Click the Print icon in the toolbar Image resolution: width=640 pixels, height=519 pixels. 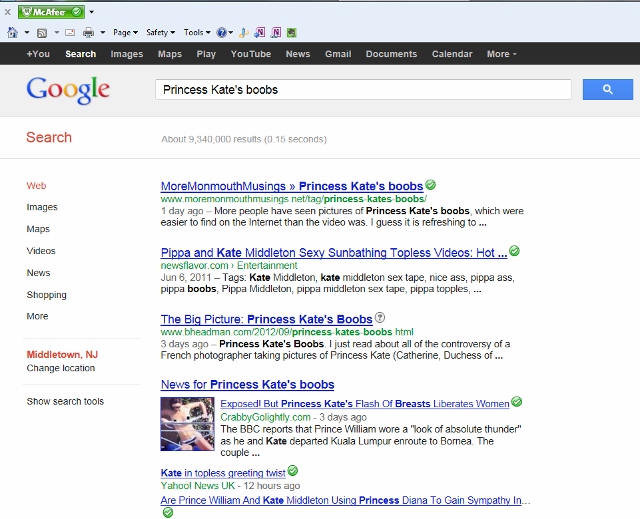(88, 32)
